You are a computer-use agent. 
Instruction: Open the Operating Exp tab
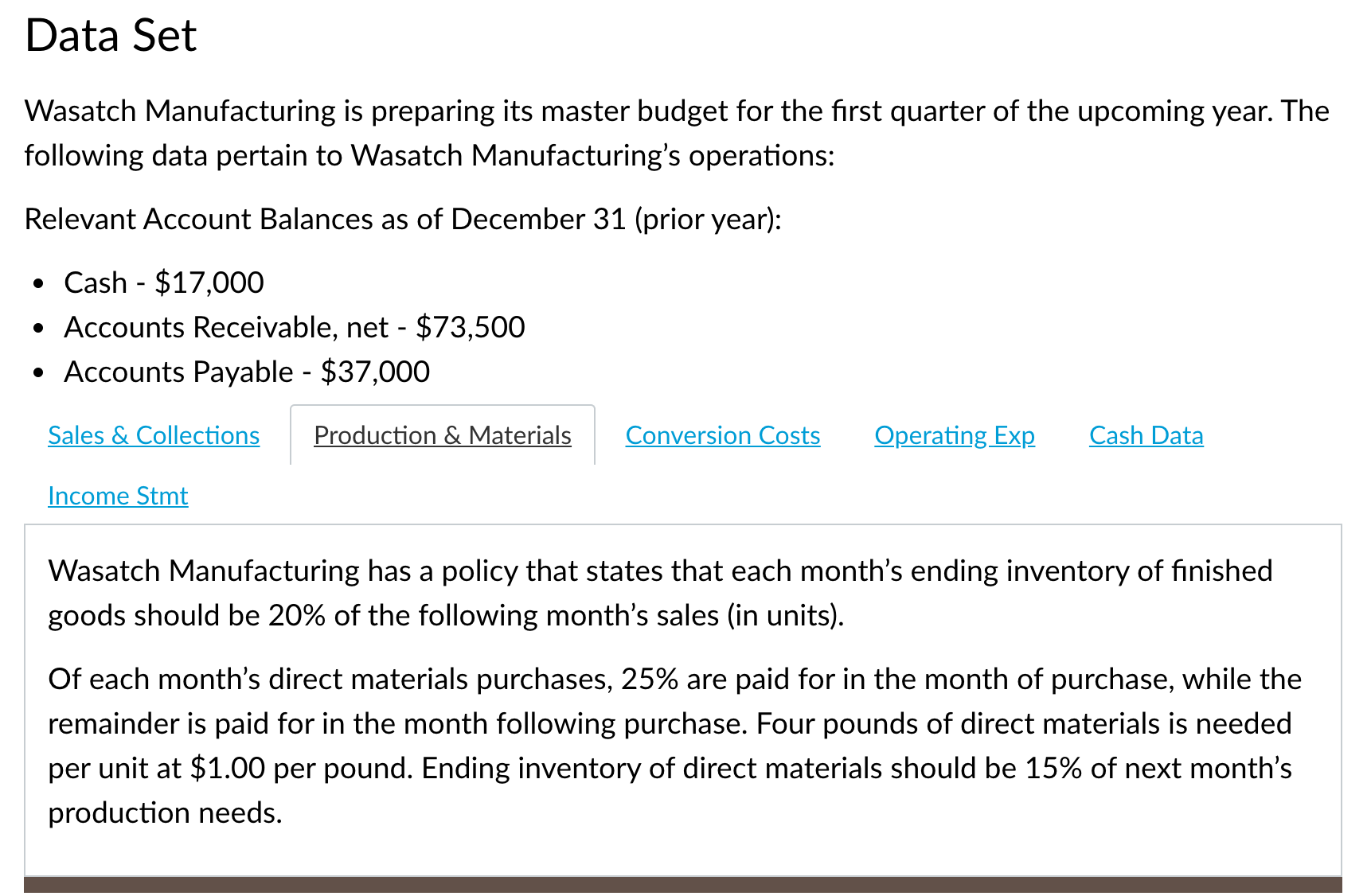coord(955,435)
